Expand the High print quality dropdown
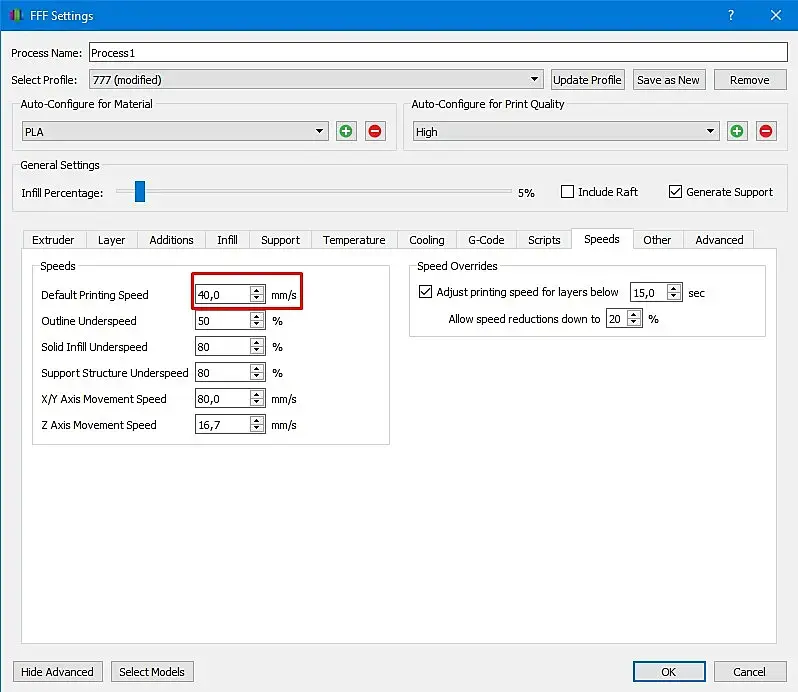Screen dimensions: 798x692 click(x=566, y=131)
